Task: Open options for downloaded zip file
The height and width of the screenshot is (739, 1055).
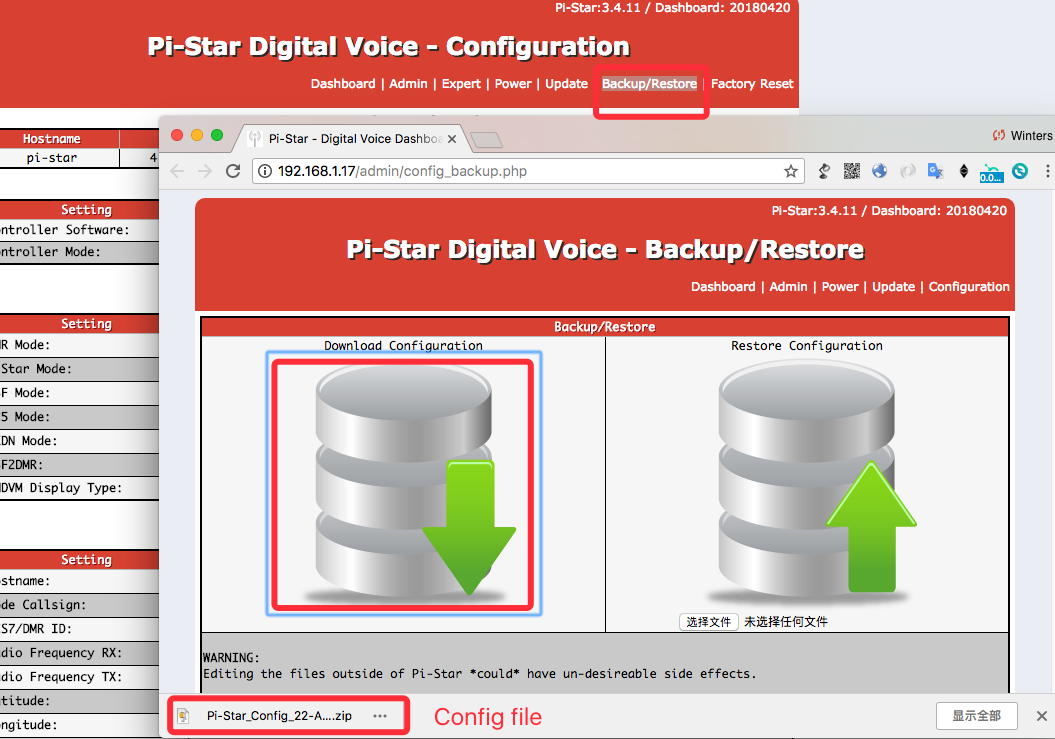Action: (x=380, y=715)
